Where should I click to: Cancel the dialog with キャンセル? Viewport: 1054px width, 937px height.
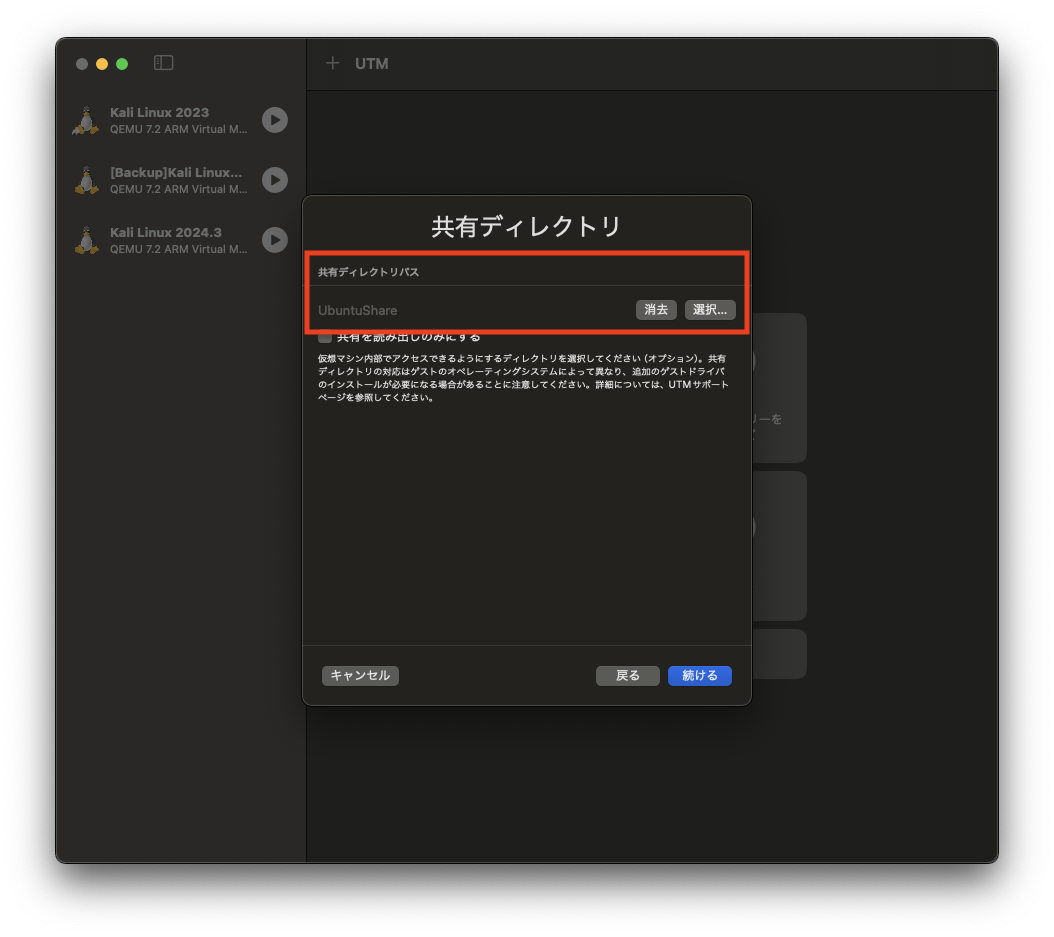360,675
